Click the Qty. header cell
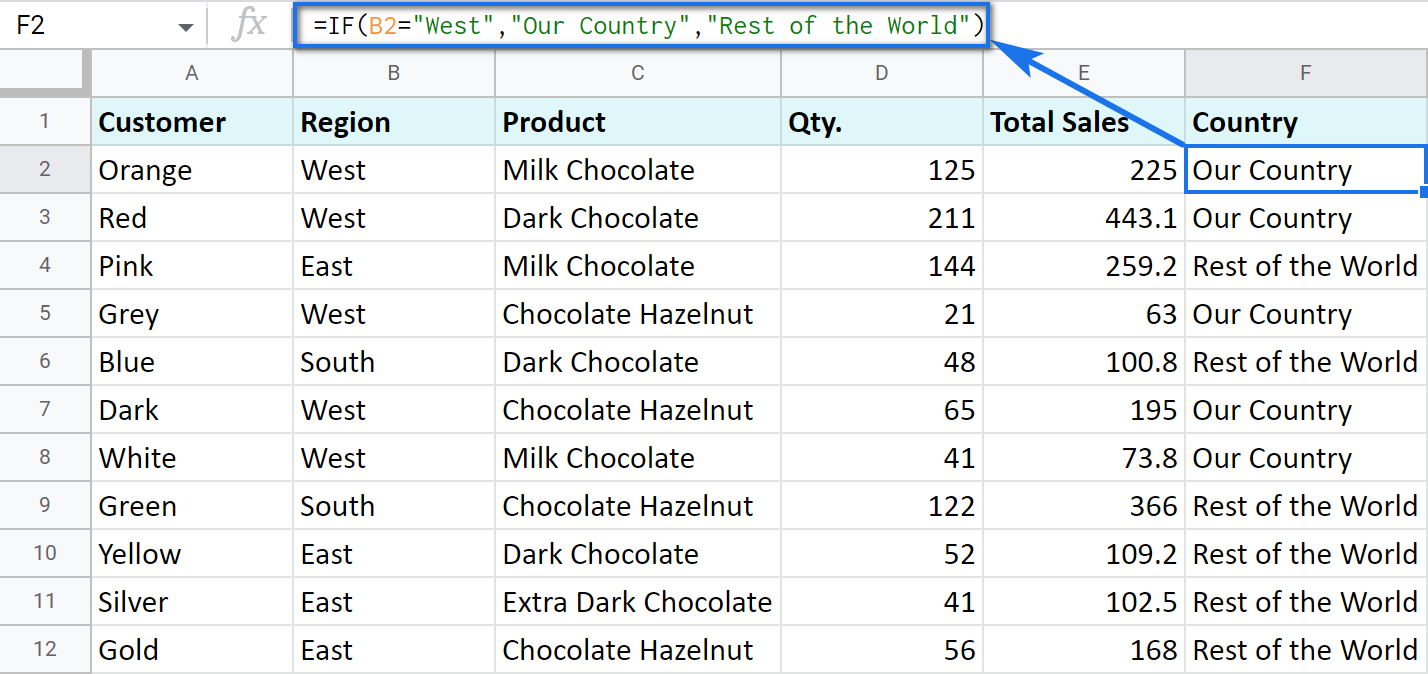 [x=882, y=122]
